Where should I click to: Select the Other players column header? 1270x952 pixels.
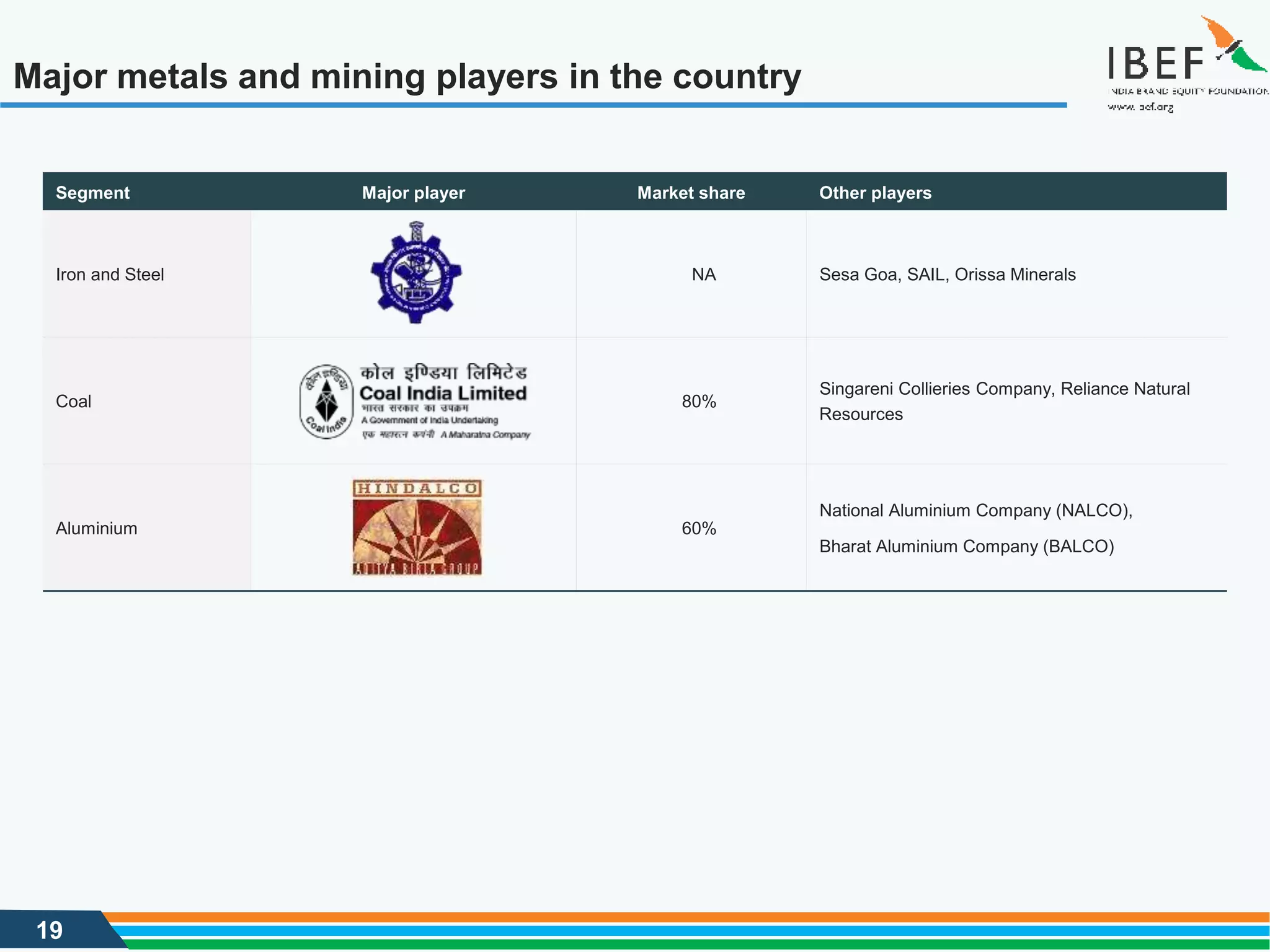[875, 193]
